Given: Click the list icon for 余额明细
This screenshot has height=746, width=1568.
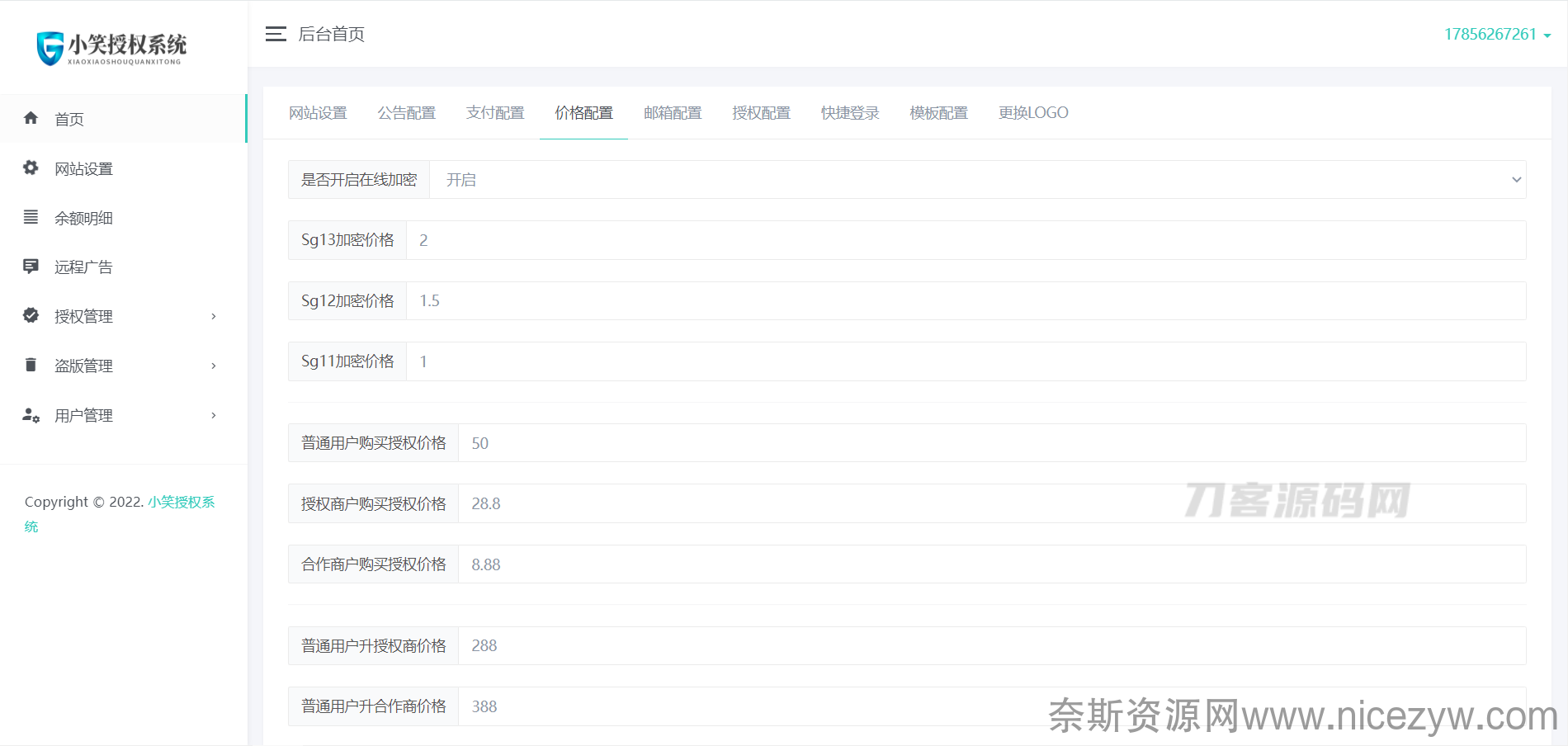Looking at the screenshot, I should 31,217.
